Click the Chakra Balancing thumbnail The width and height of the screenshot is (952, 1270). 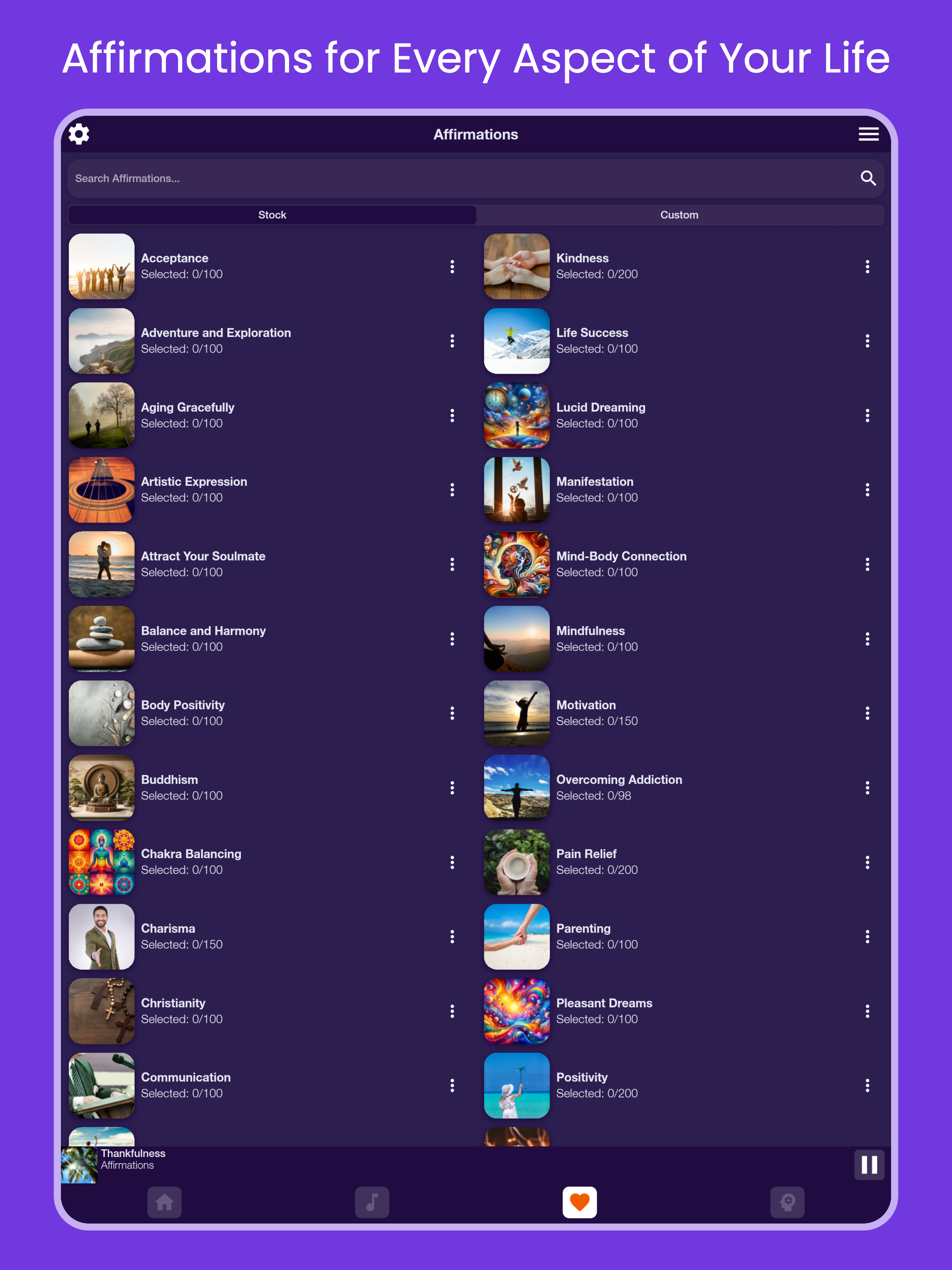tap(102, 862)
